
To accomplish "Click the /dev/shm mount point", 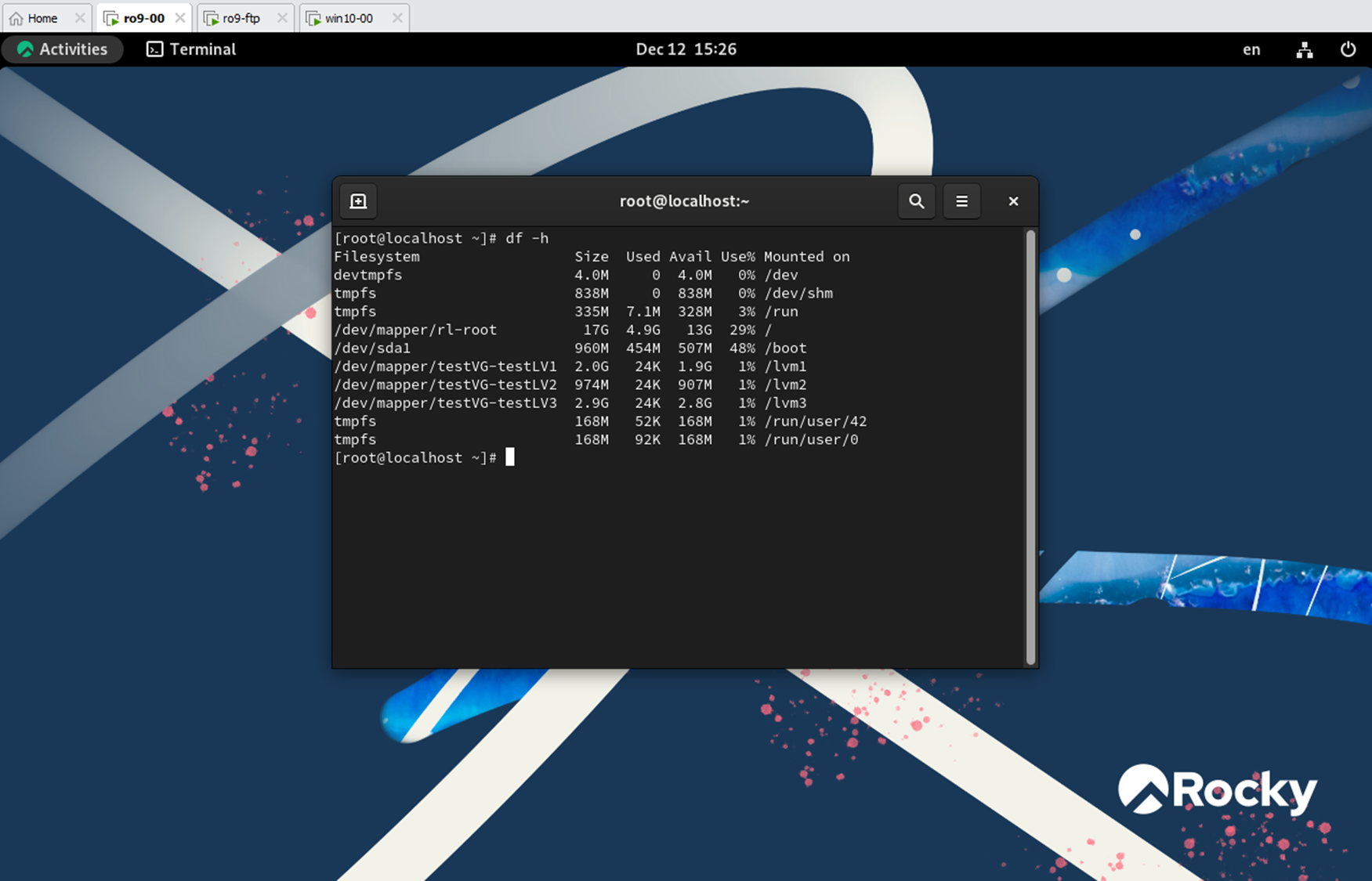I will click(798, 293).
